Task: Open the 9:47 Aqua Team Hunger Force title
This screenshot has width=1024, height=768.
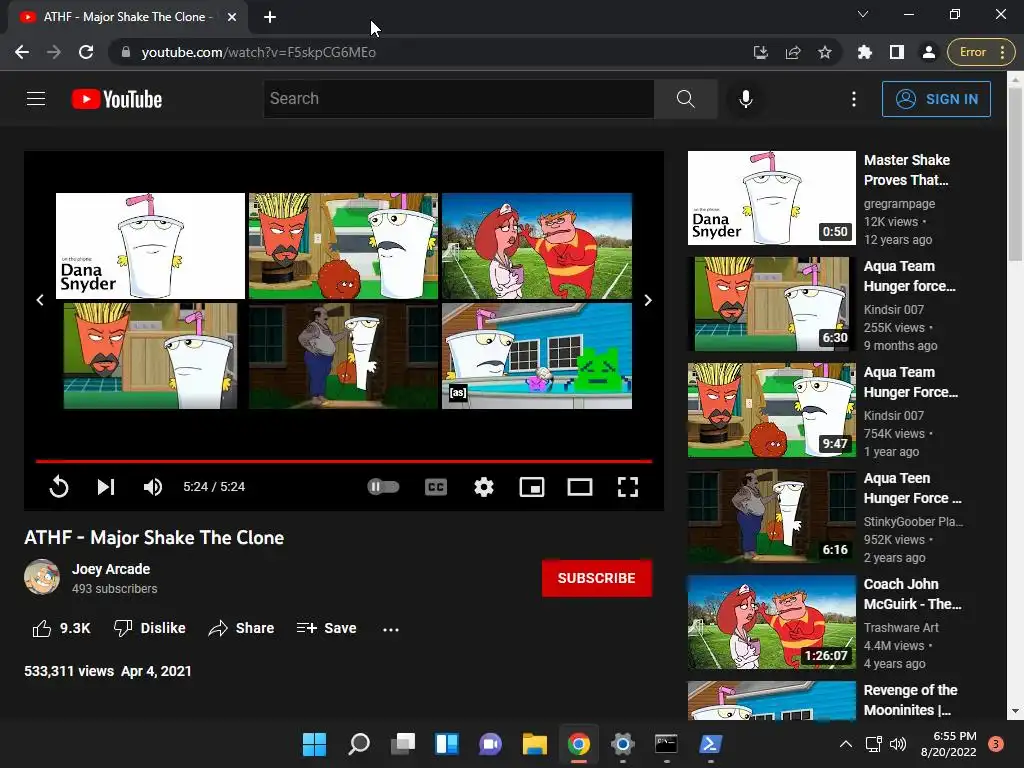Action: [x=910, y=382]
